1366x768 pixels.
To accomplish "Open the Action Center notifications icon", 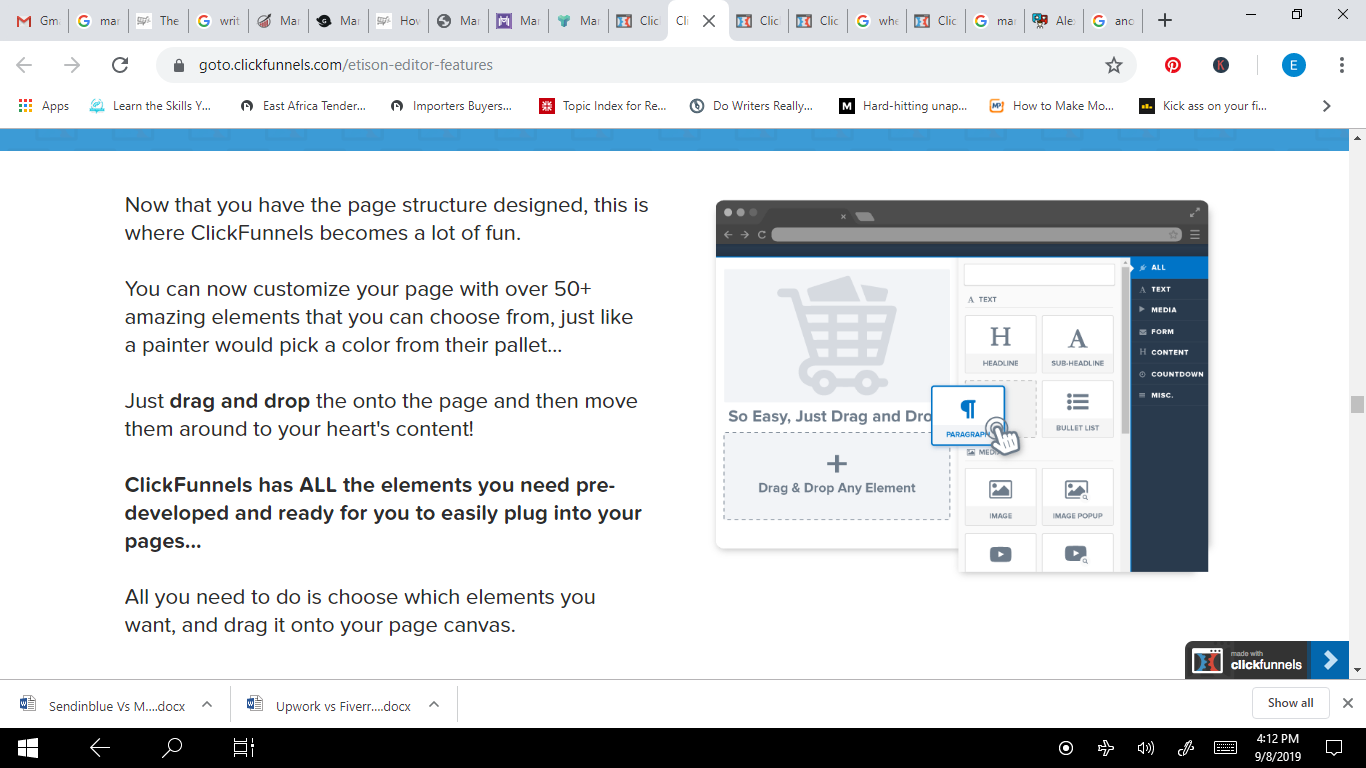I will tap(1334, 748).
